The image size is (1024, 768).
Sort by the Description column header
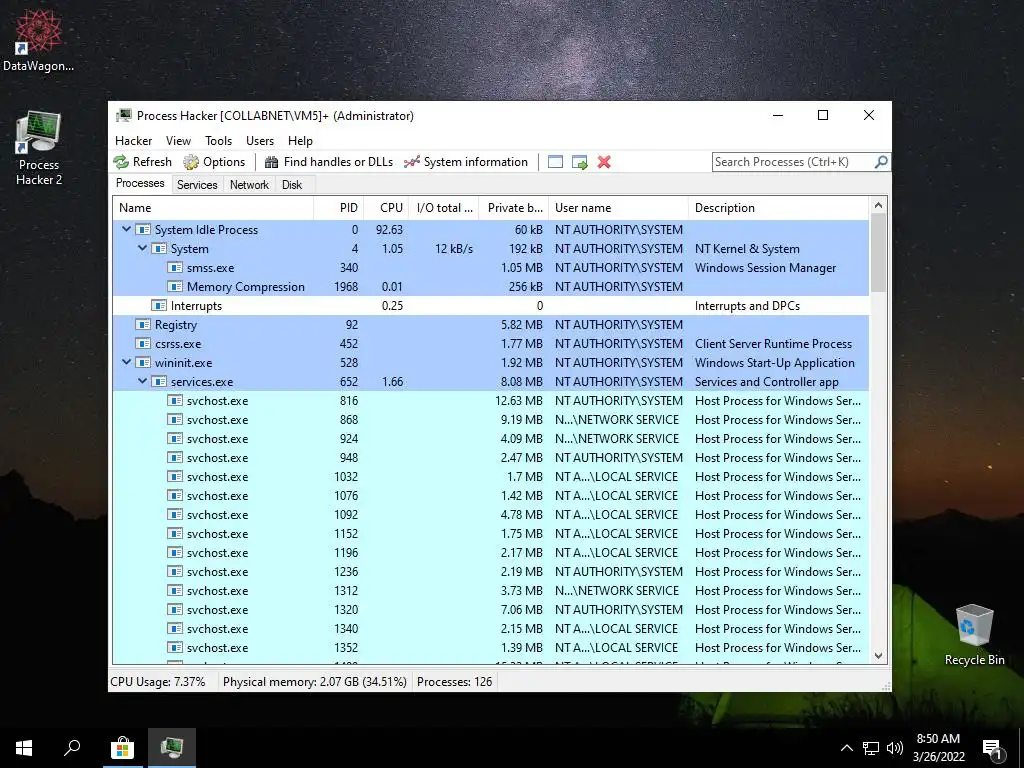click(x=778, y=208)
